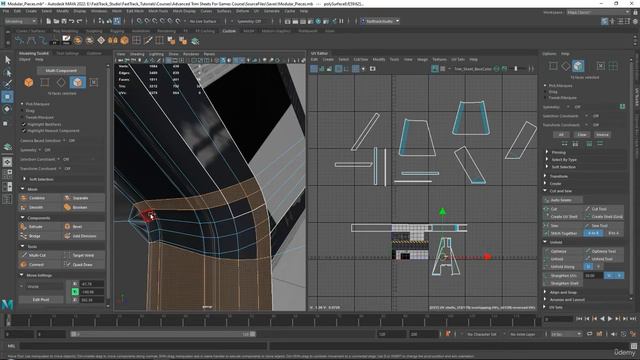Collapse the Tools section in Modeling Toolkit
Image resolution: width=640 pixels, height=360 pixels.
(22, 246)
